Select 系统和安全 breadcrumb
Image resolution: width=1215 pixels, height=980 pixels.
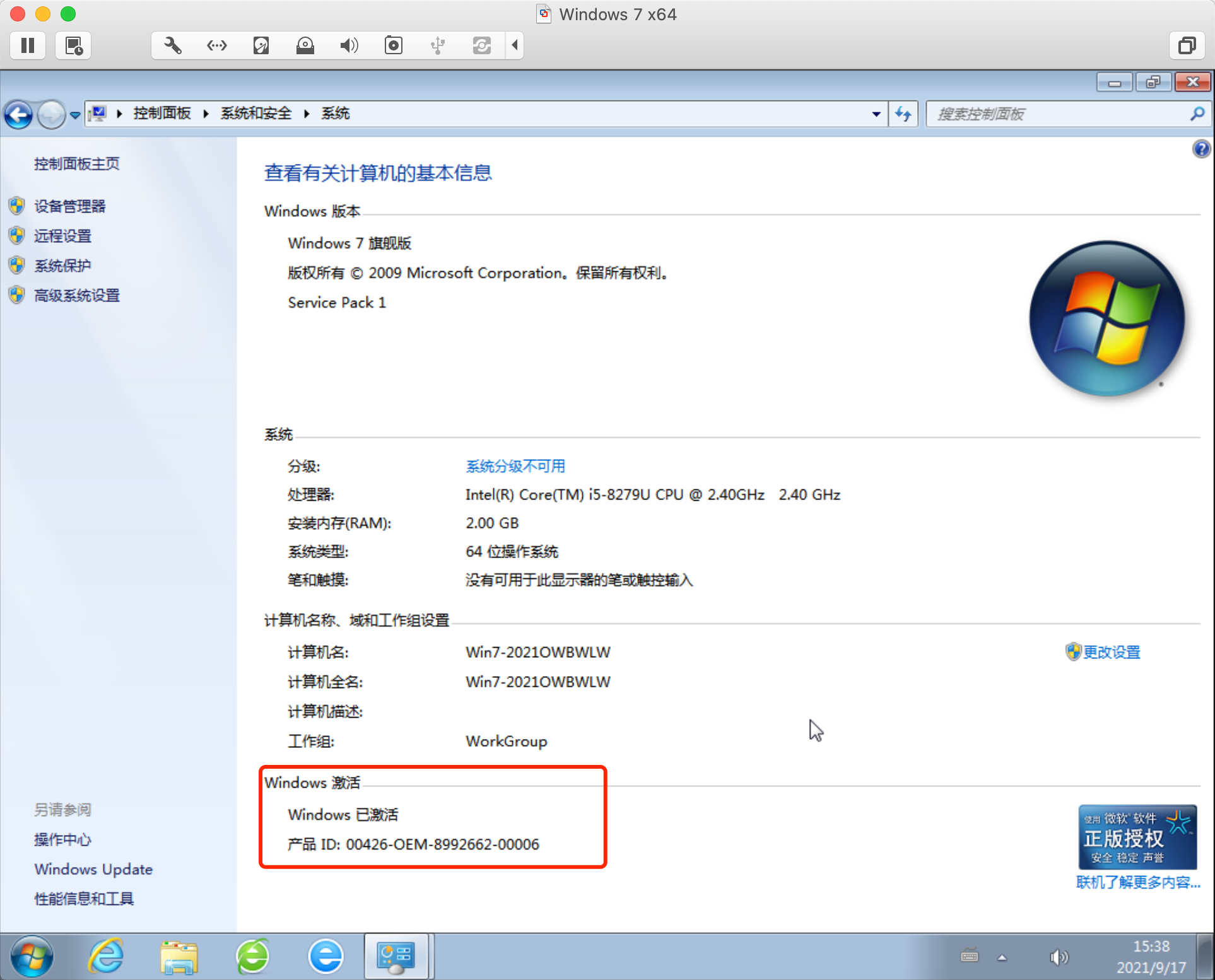256,114
